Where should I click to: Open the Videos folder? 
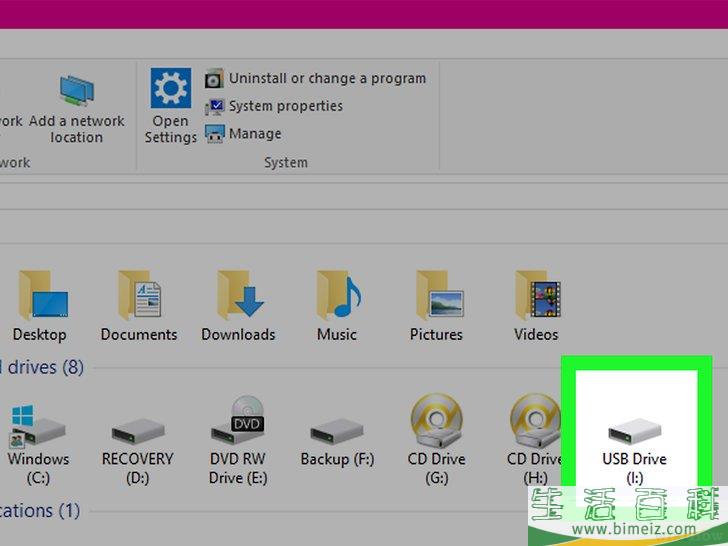click(x=536, y=298)
